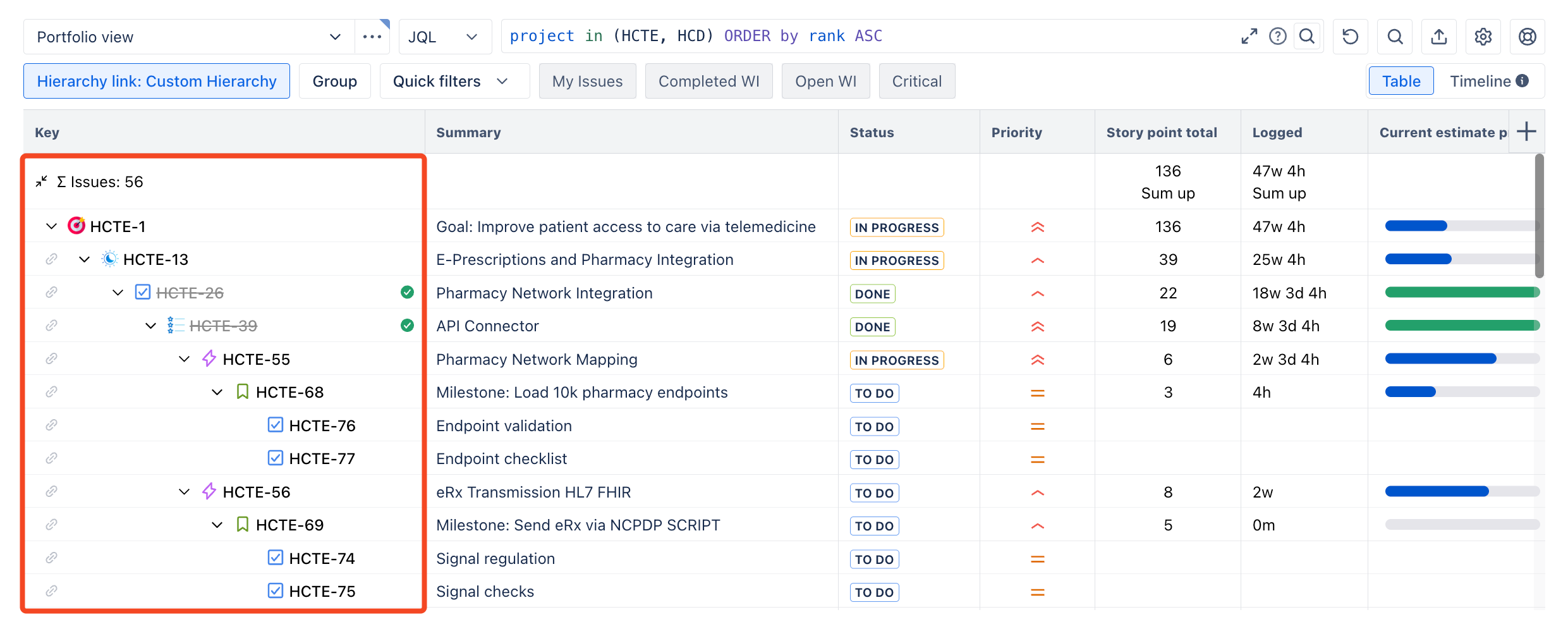Image resolution: width=1568 pixels, height=624 pixels.
Task: Click the progress bar for HCTE-55 row
Action: [1462, 358]
